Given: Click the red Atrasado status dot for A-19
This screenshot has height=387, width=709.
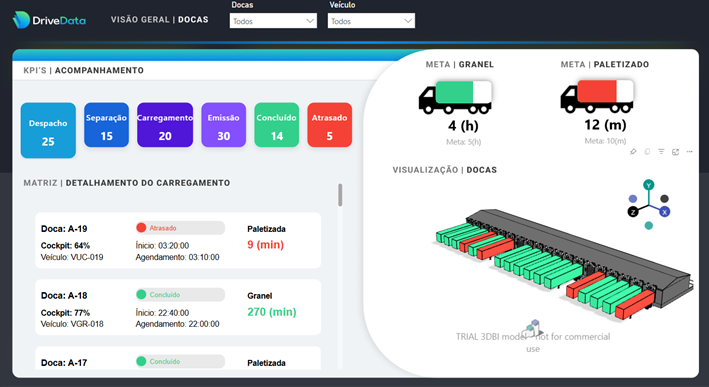Looking at the screenshot, I should tap(141, 228).
